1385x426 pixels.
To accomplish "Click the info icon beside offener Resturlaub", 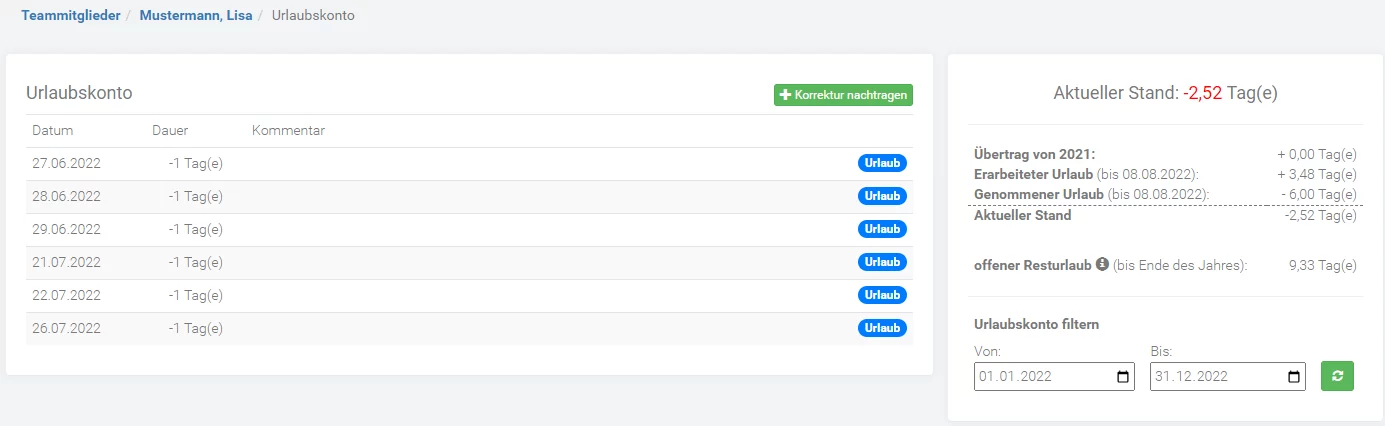I will (1102, 265).
